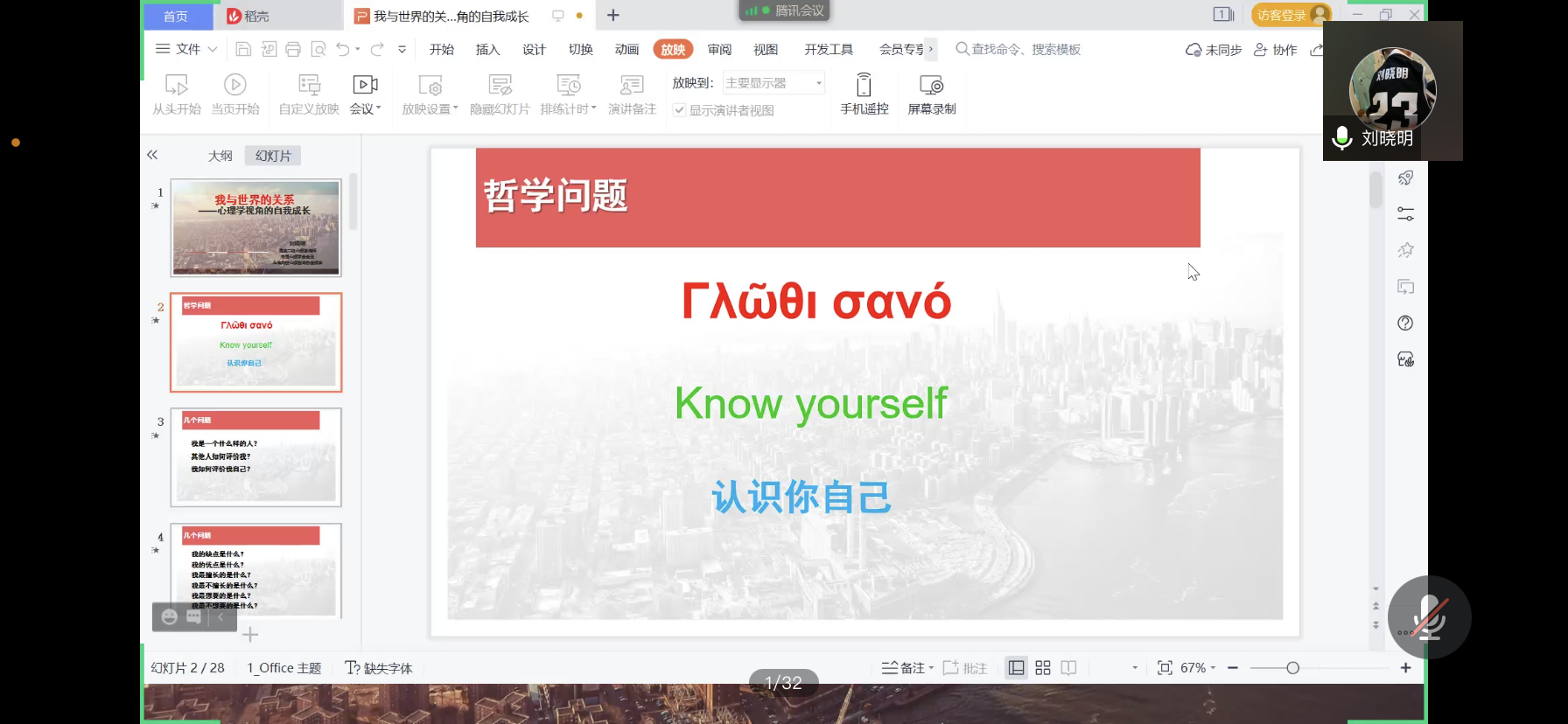Open the display target dropdown (主要显示器)

pos(773,83)
